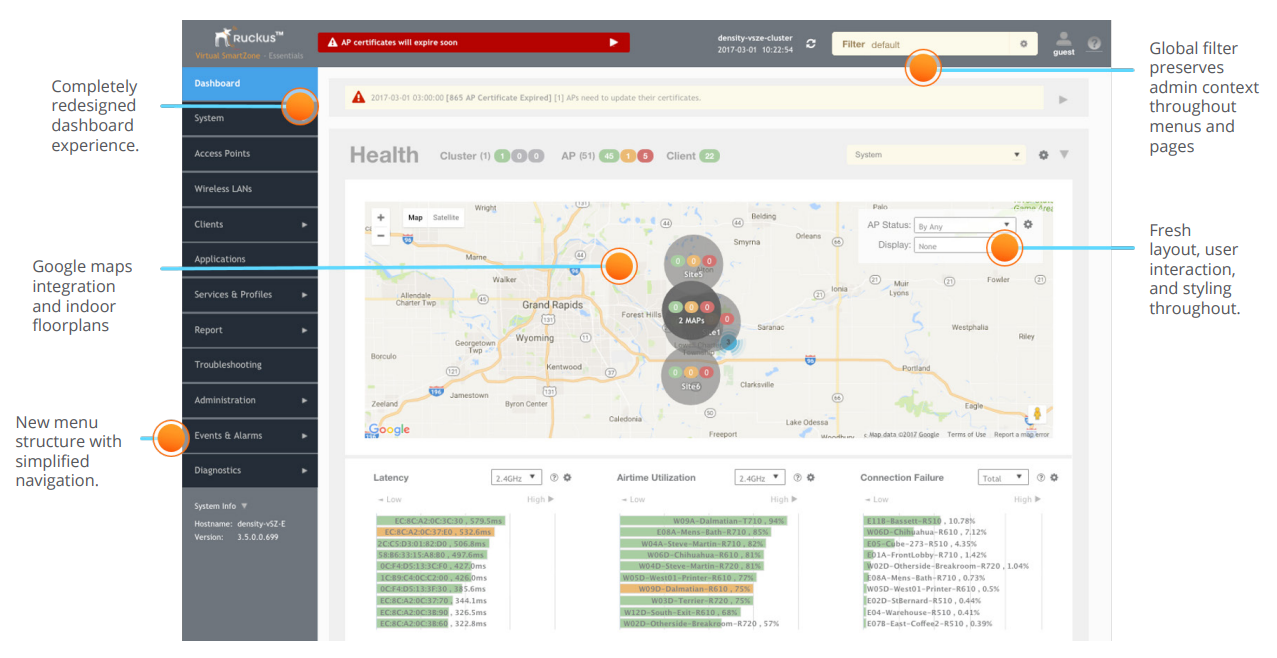Collapse the Health panel with the arrow
Screen dimensions: 1277x658
(x=1064, y=155)
